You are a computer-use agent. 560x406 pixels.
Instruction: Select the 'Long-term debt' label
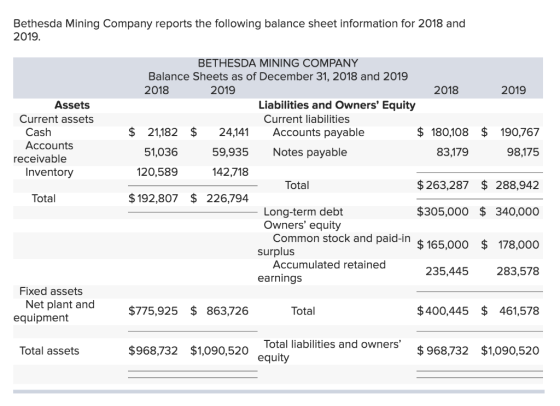303,212
